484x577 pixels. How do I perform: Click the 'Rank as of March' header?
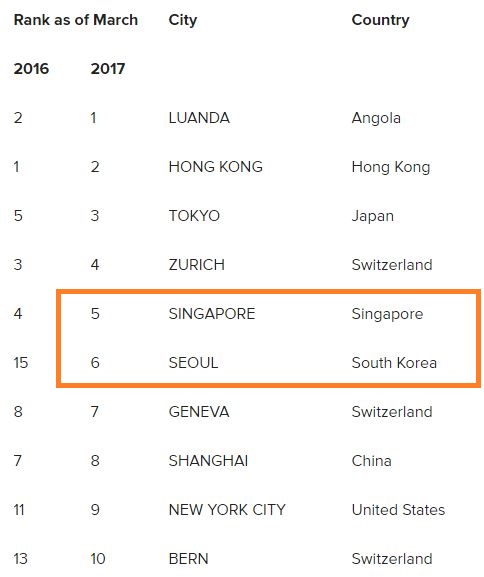point(76,20)
